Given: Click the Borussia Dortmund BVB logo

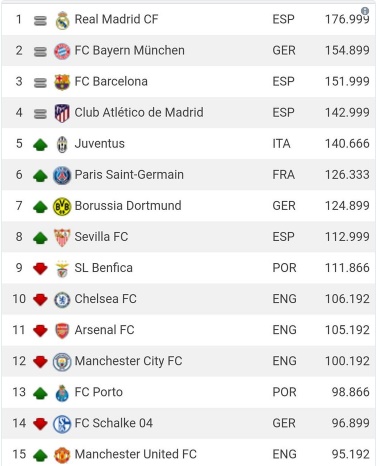Looking at the screenshot, I should coord(62,206).
